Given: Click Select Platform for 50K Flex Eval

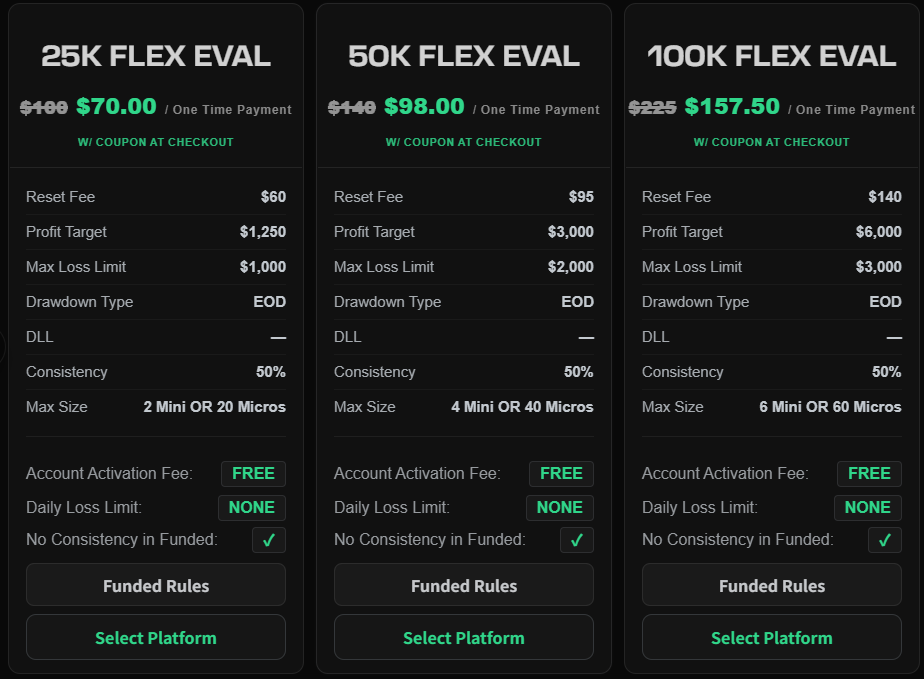Looking at the screenshot, I should [464, 637].
